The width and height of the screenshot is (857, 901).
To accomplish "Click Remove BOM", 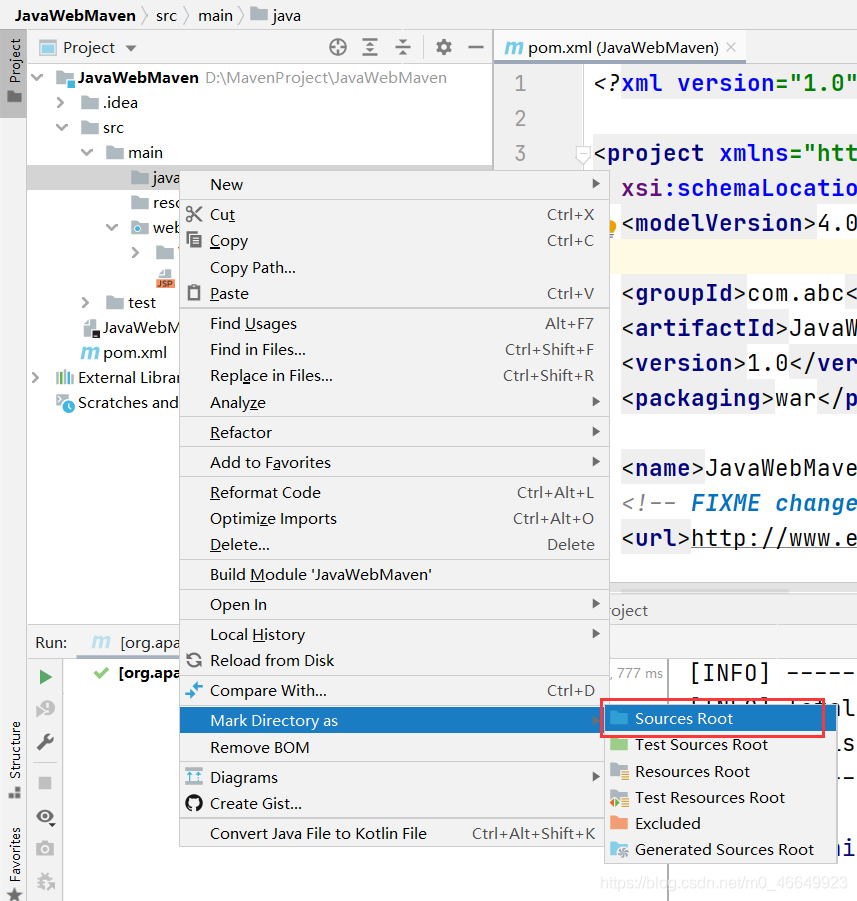I will [394, 748].
